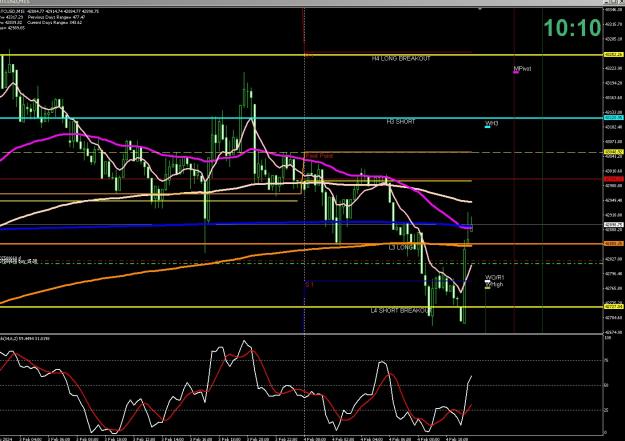Click the Previous Days Range readout
The height and width of the screenshot is (441, 625).
56,18
